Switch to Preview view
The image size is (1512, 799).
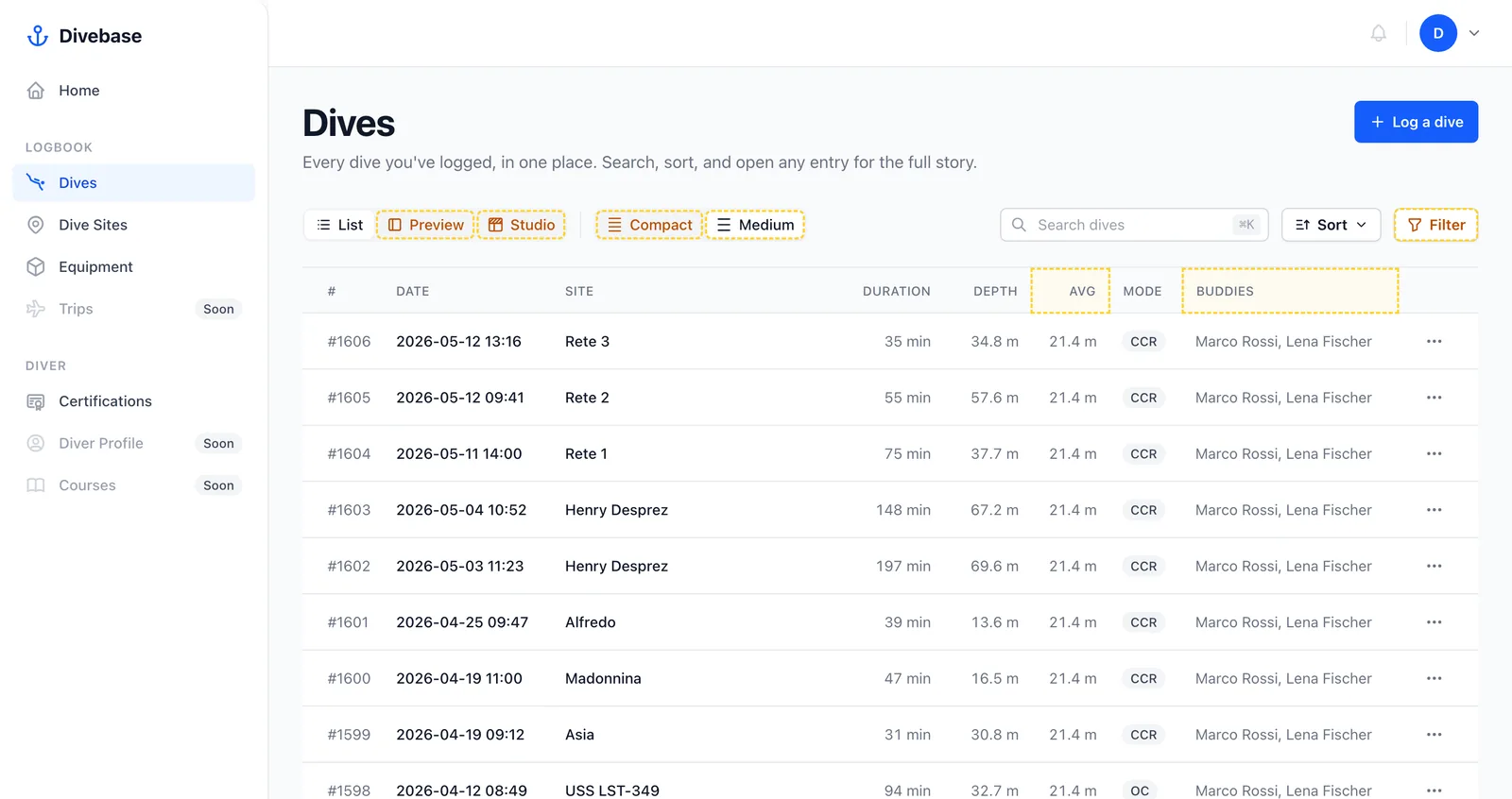(425, 225)
